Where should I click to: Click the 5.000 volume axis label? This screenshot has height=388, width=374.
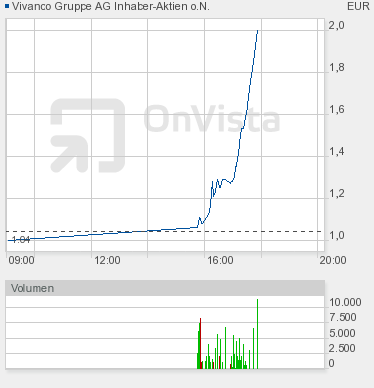[342, 333]
